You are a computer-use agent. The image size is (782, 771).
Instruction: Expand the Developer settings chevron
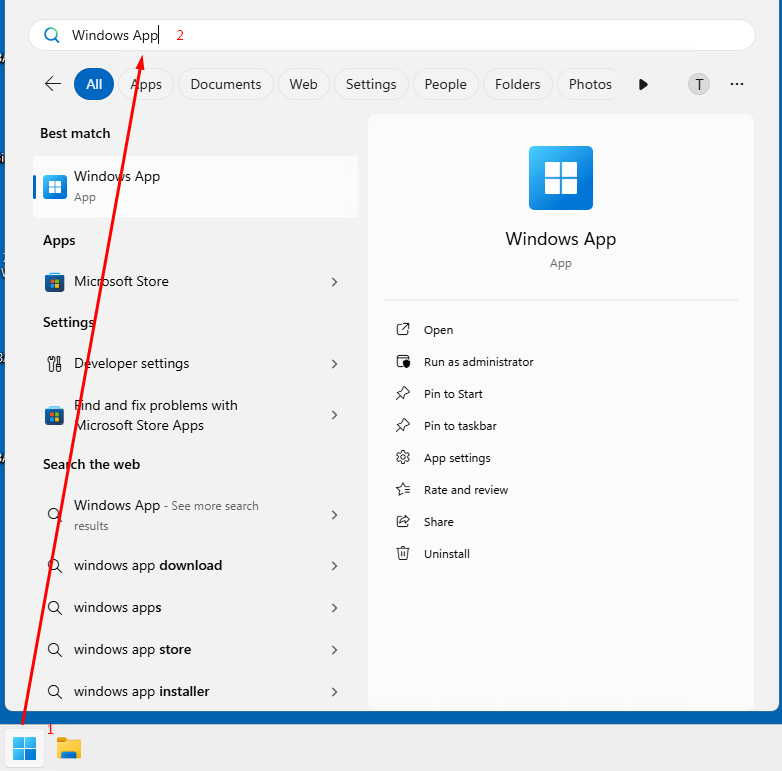(x=335, y=364)
